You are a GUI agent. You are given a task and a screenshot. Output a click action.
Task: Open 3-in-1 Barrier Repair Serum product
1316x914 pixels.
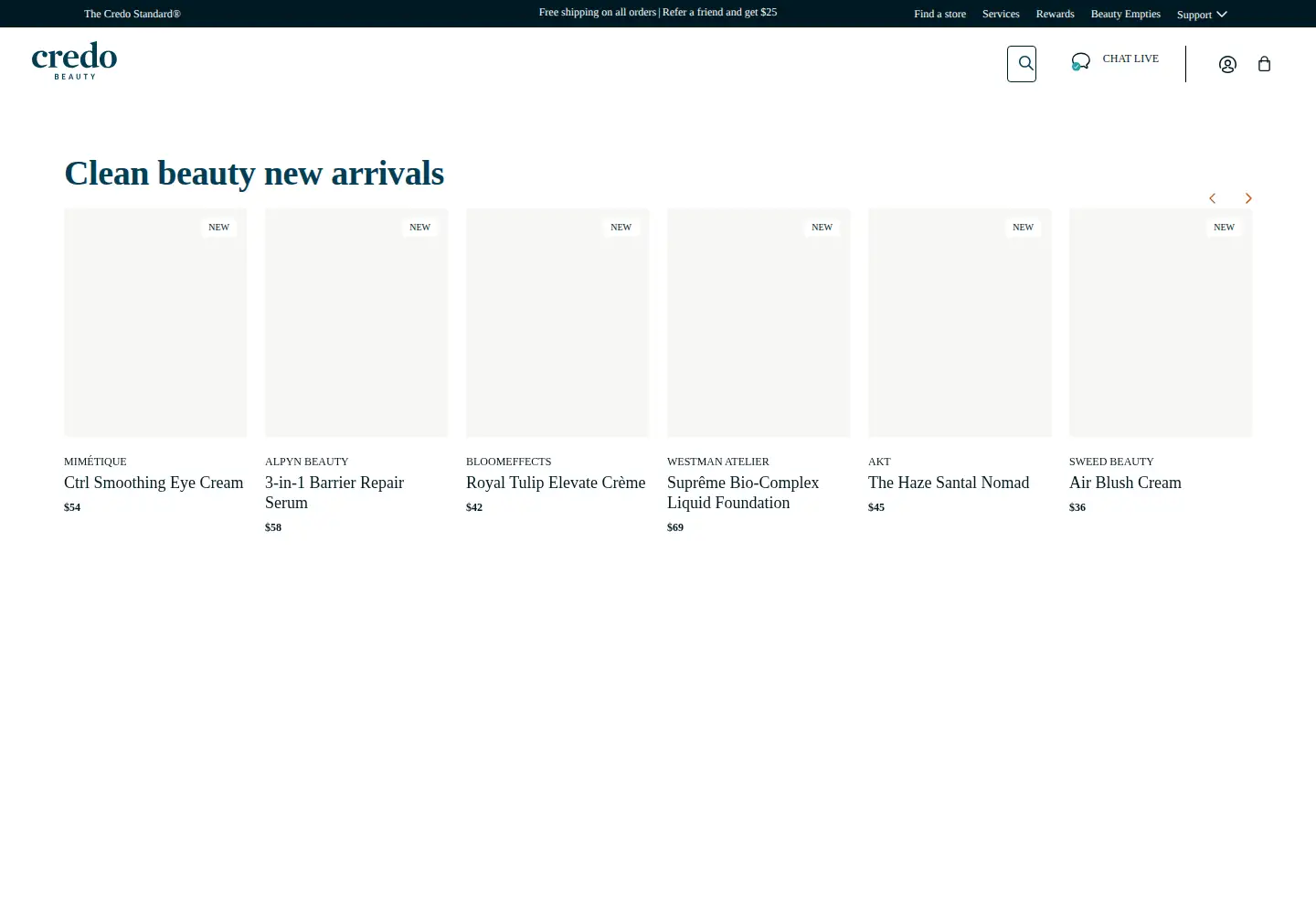point(334,493)
